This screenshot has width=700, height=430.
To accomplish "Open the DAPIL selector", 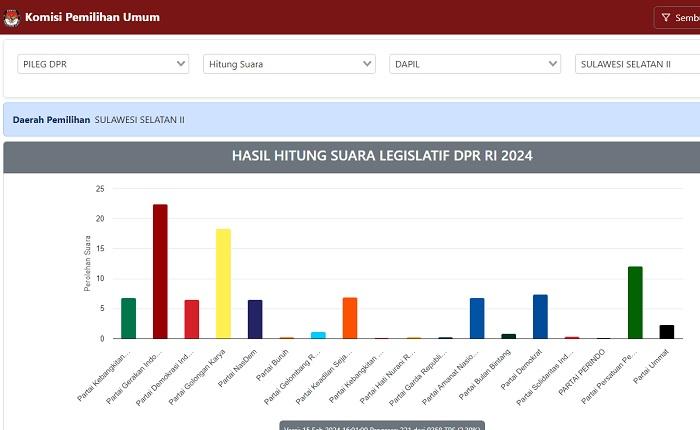I will coord(475,64).
